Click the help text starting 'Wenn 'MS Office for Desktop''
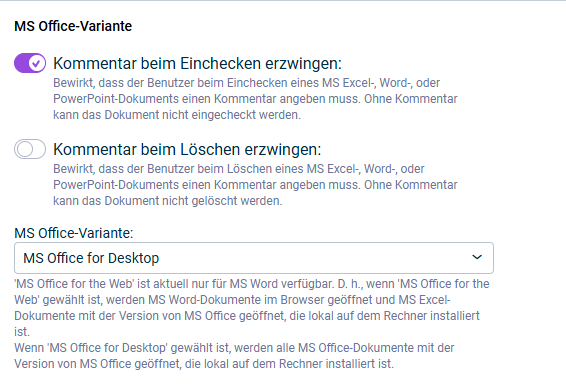 tap(234, 356)
